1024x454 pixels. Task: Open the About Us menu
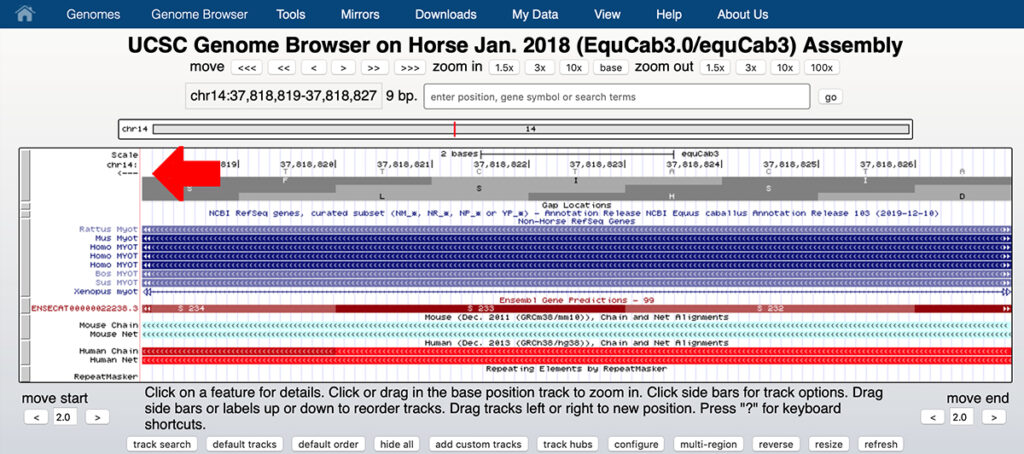pyautogui.click(x=743, y=14)
